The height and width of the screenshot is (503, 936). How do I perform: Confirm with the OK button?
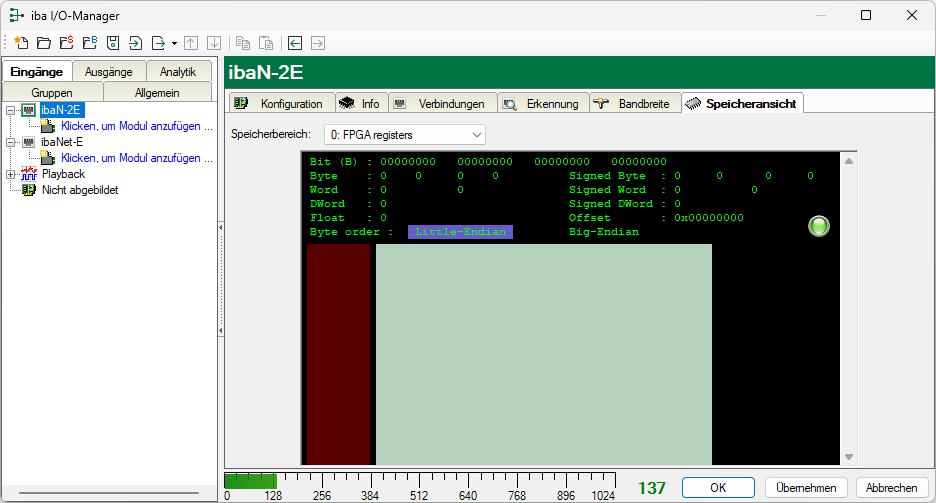tap(718, 487)
